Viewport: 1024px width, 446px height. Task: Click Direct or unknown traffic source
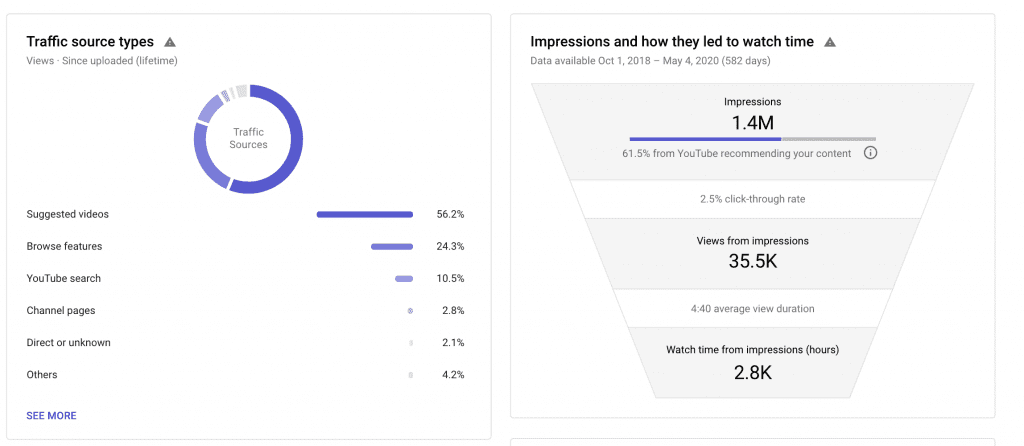click(68, 342)
